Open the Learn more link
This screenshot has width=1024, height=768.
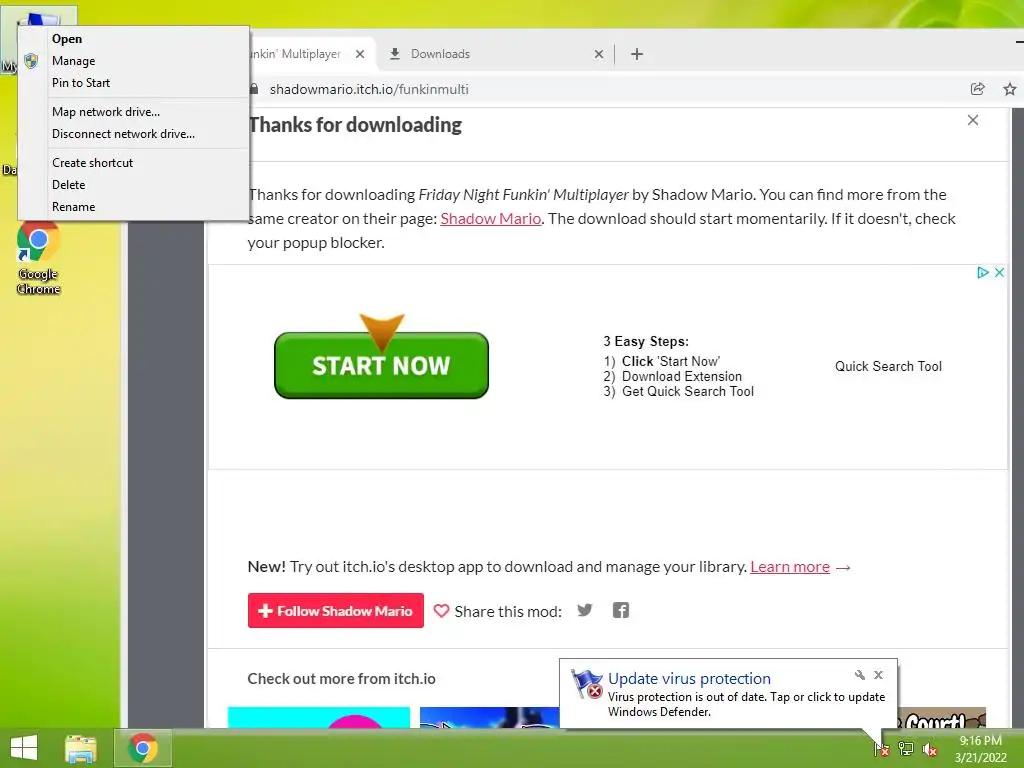coord(790,567)
